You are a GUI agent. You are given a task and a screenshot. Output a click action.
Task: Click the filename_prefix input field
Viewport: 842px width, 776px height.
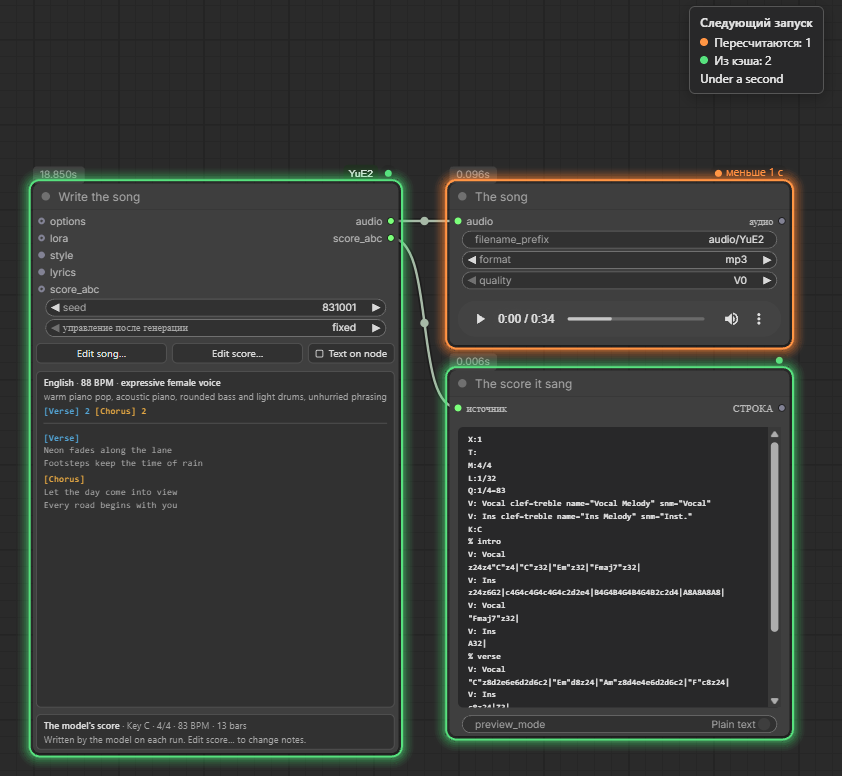point(619,240)
